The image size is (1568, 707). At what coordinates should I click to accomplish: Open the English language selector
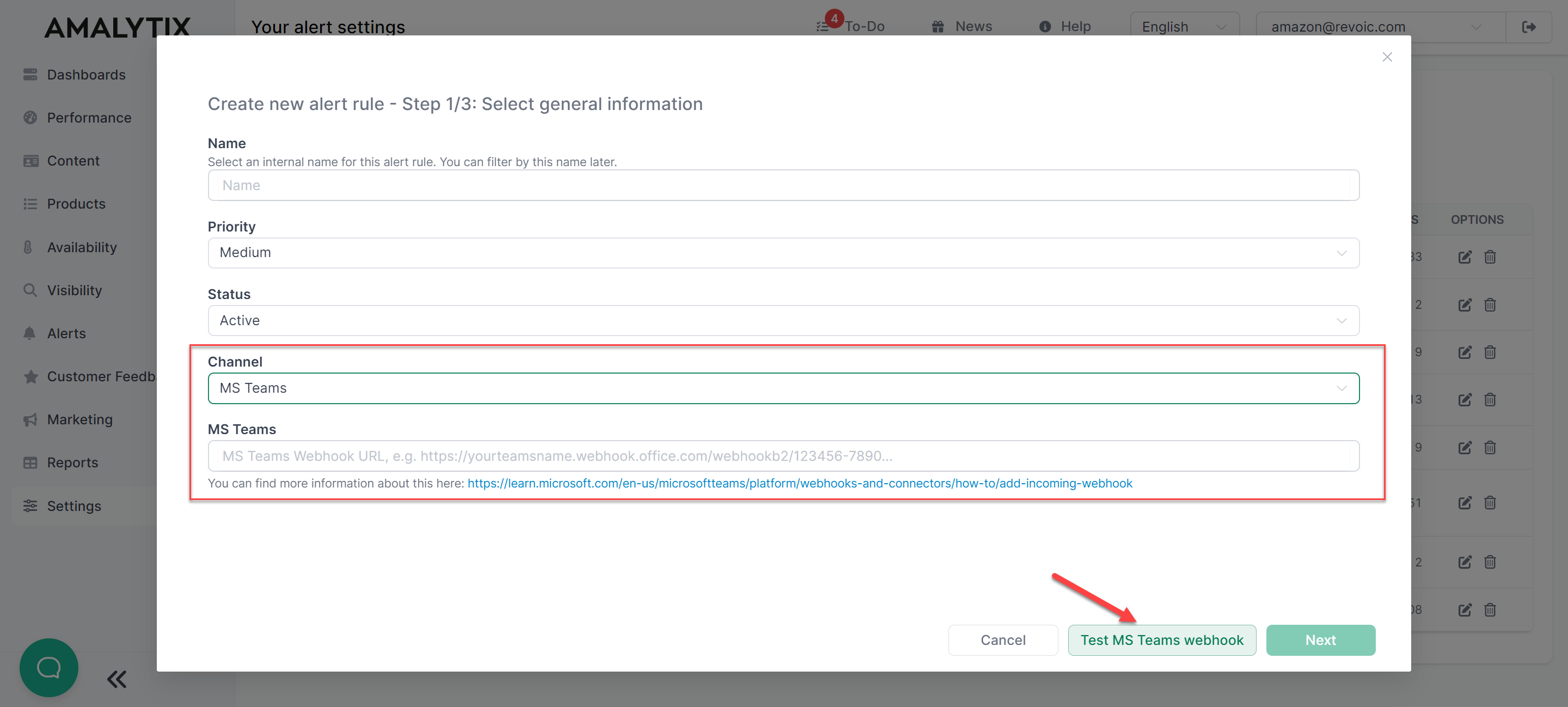point(1183,27)
